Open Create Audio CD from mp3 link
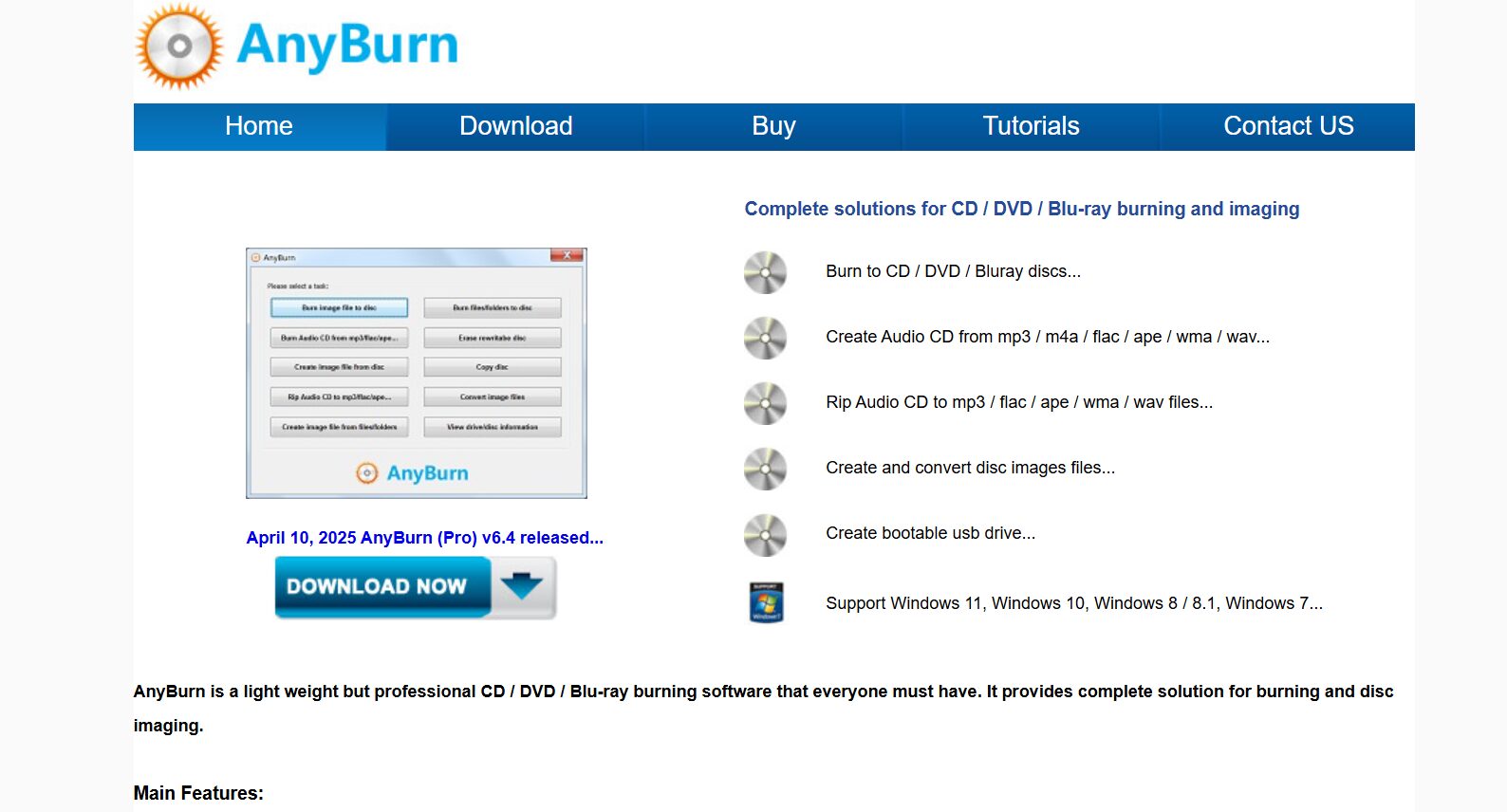Image resolution: width=1507 pixels, height=812 pixels. point(1048,337)
